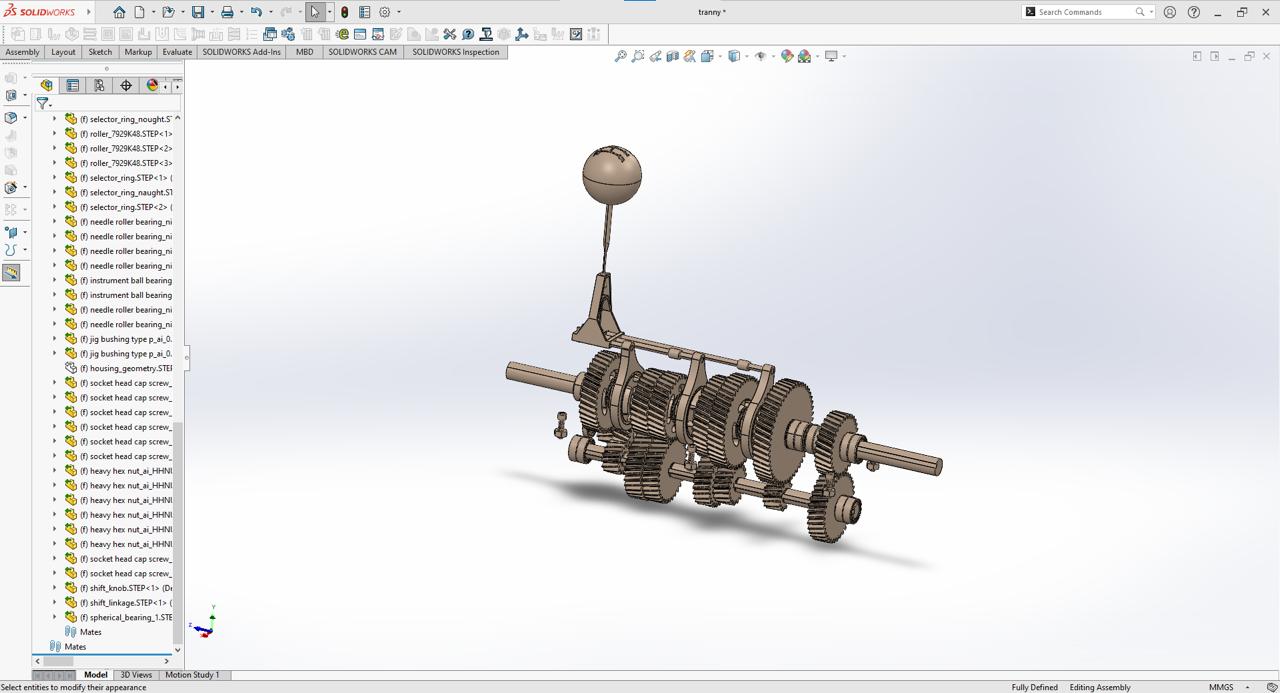Open the SOLIDWORKS logo menu flyout arrow
This screenshot has height=693, width=1280.
(88, 12)
